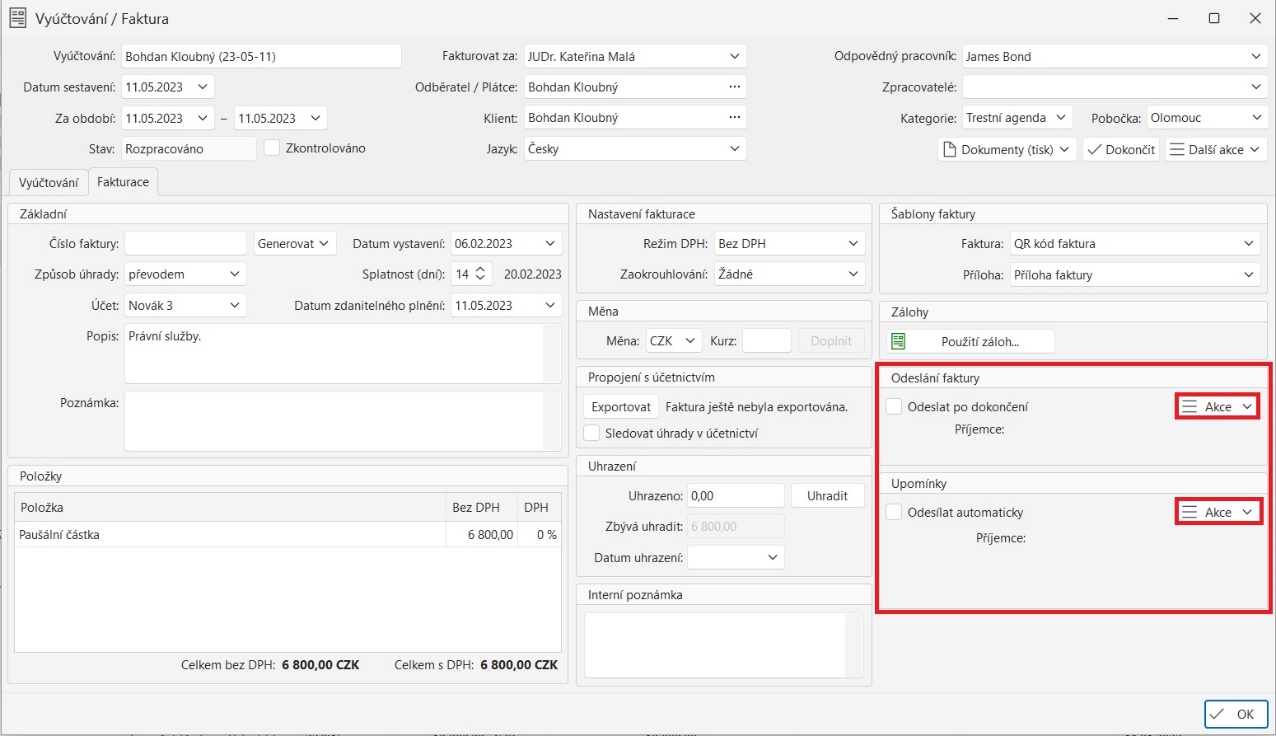Image resolution: width=1276 pixels, height=736 pixels.
Task: Tick the Zkontrolováno checkbox
Action: pos(272,148)
